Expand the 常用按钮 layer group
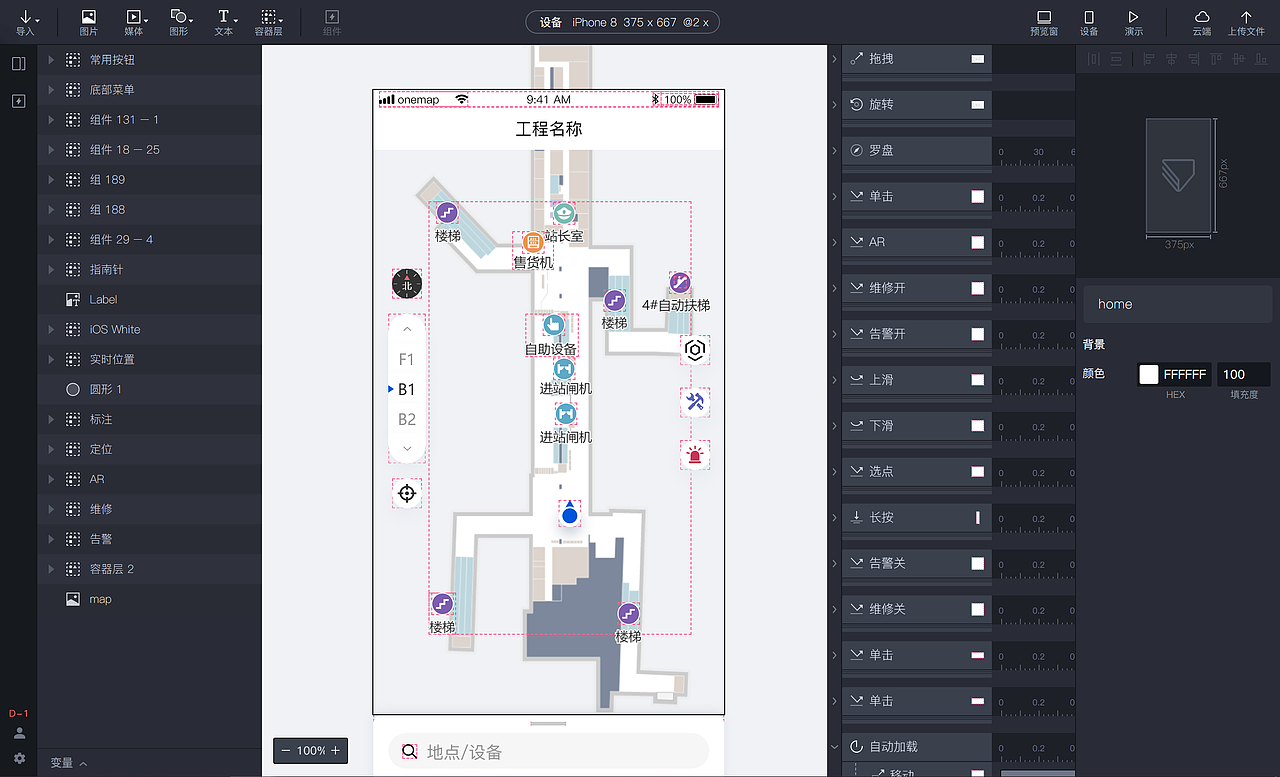Image resolution: width=1280 pixels, height=777 pixels. click(50, 58)
